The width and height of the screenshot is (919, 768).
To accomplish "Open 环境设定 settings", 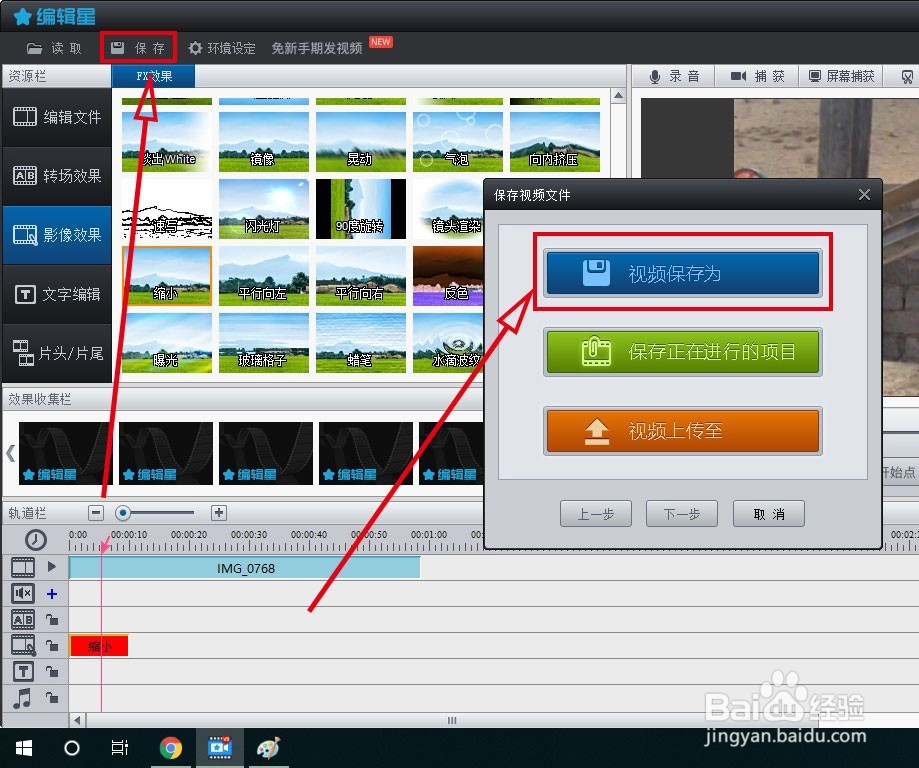I will (222, 48).
